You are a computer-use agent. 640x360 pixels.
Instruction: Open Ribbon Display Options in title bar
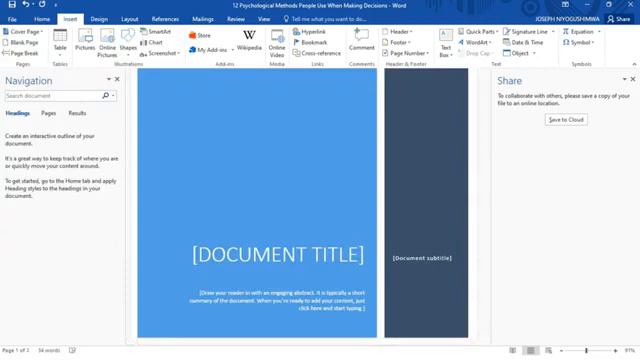(x=565, y=4)
